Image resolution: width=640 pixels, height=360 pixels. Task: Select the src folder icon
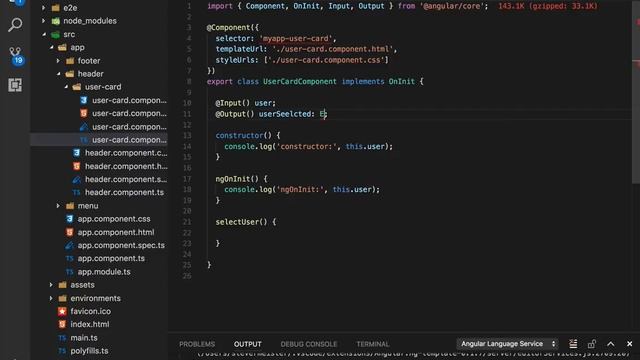point(56,34)
